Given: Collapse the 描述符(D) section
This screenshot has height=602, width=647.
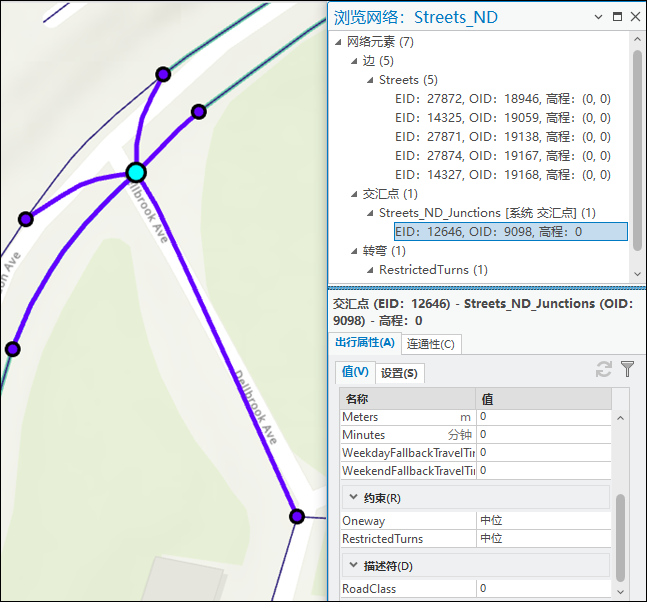Looking at the screenshot, I should [353, 566].
